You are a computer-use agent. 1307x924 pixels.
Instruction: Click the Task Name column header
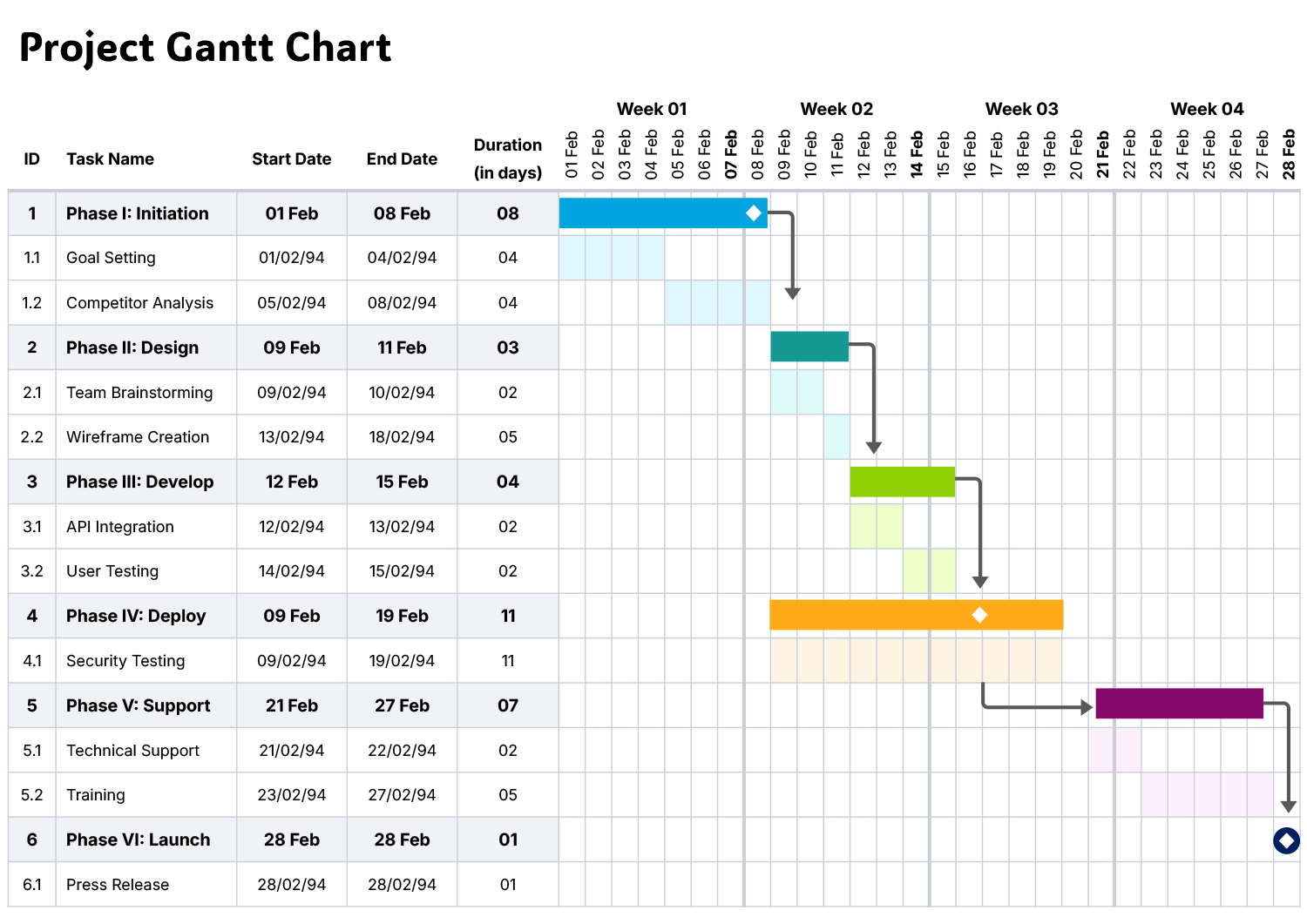(110, 158)
